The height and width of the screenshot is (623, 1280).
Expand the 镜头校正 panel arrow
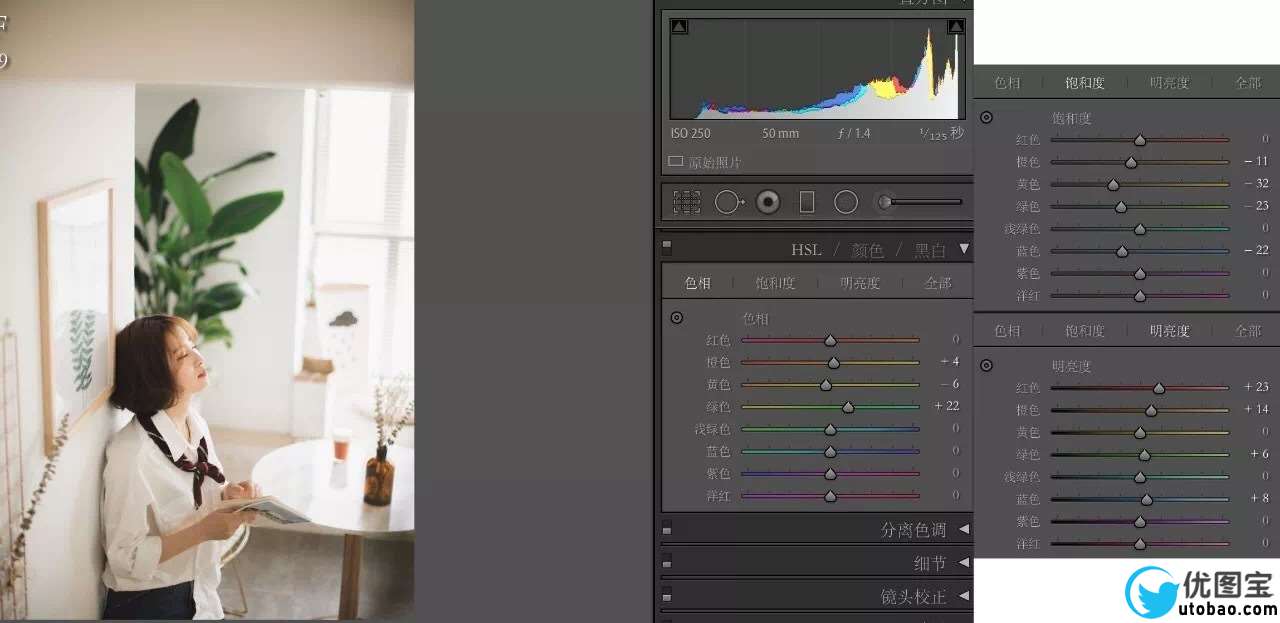point(964,596)
